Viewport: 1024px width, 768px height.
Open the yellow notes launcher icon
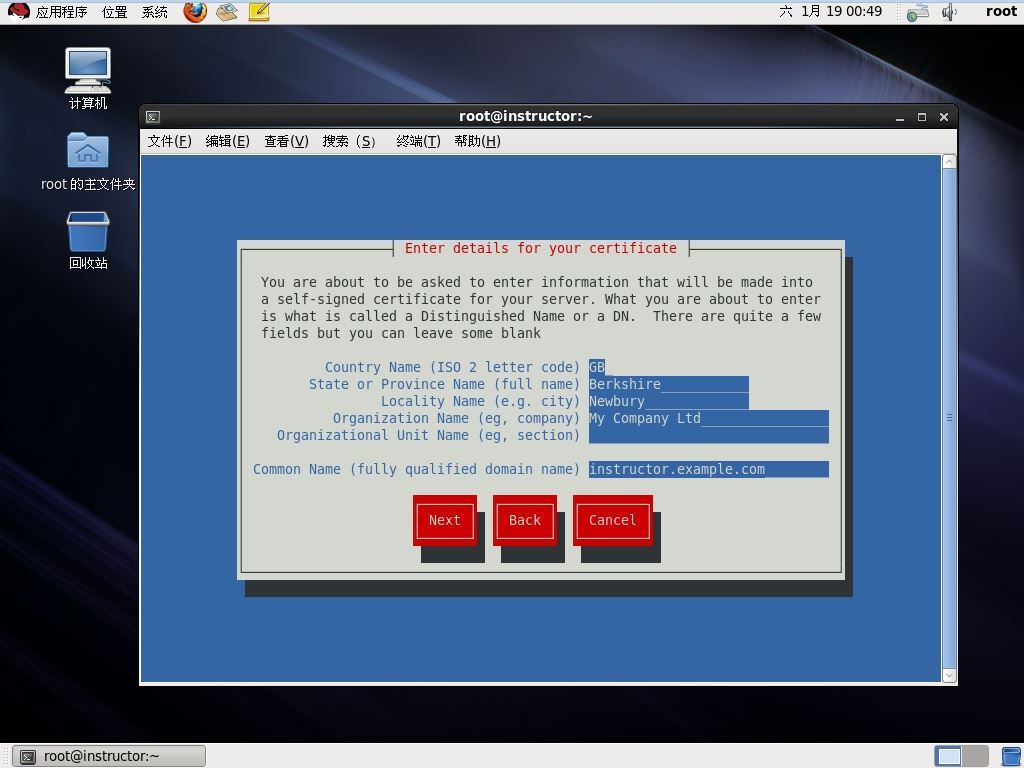(x=259, y=12)
